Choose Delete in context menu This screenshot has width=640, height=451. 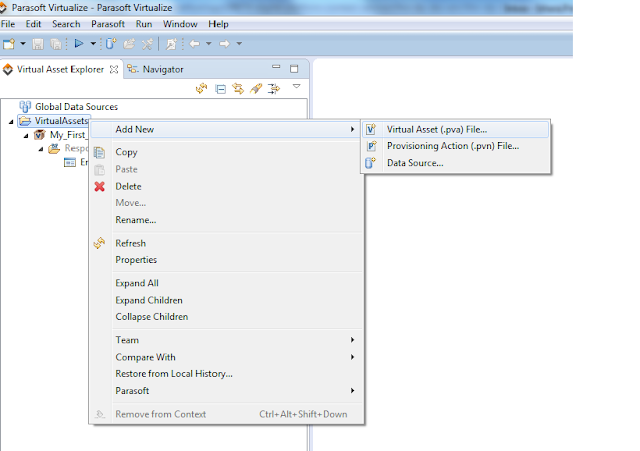click(226, 187)
